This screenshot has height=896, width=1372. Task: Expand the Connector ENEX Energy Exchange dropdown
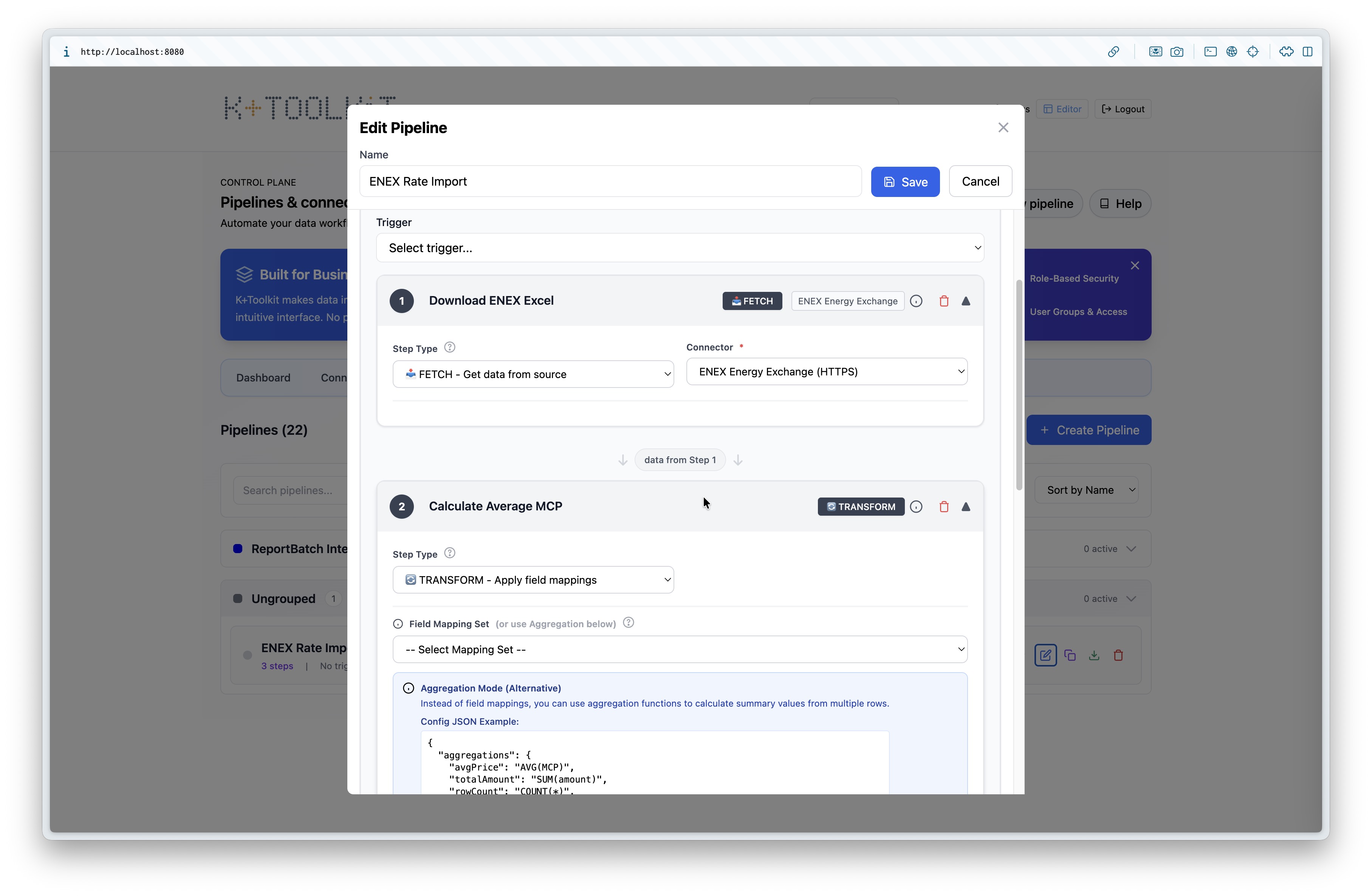pos(827,371)
